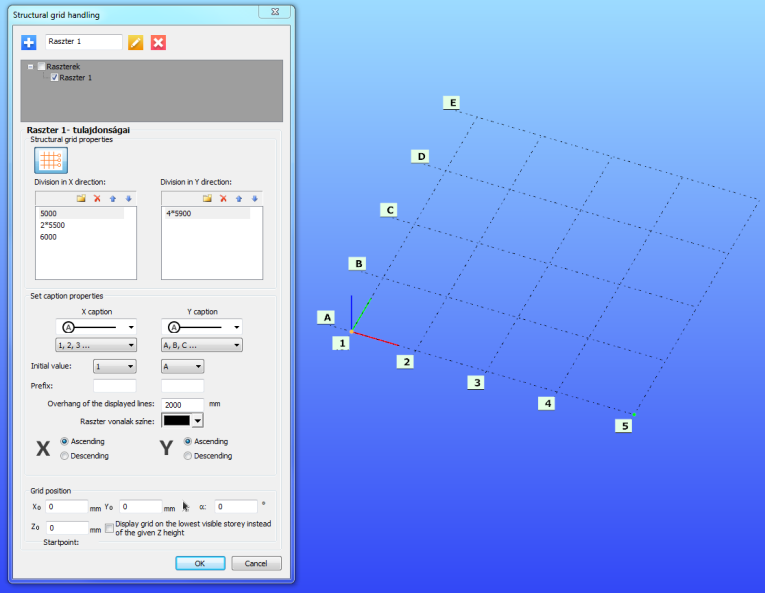Screen dimensions: 765x593
Task: Select X Descending radio button
Action: pyautogui.click(x=64, y=456)
